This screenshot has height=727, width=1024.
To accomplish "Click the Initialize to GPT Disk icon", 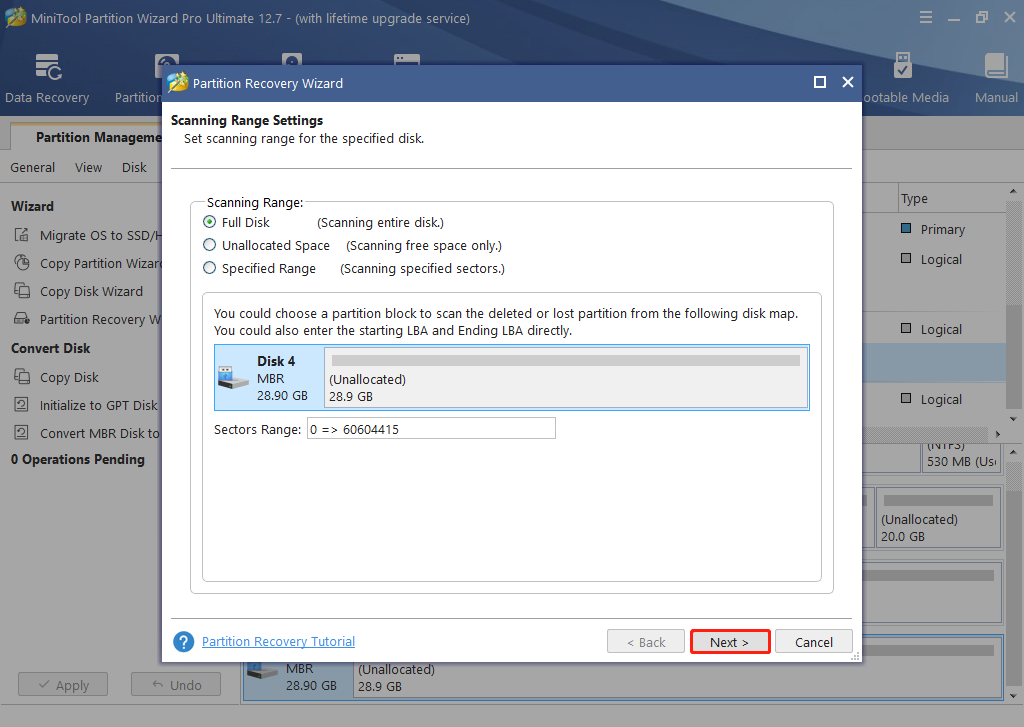I will coord(22,405).
